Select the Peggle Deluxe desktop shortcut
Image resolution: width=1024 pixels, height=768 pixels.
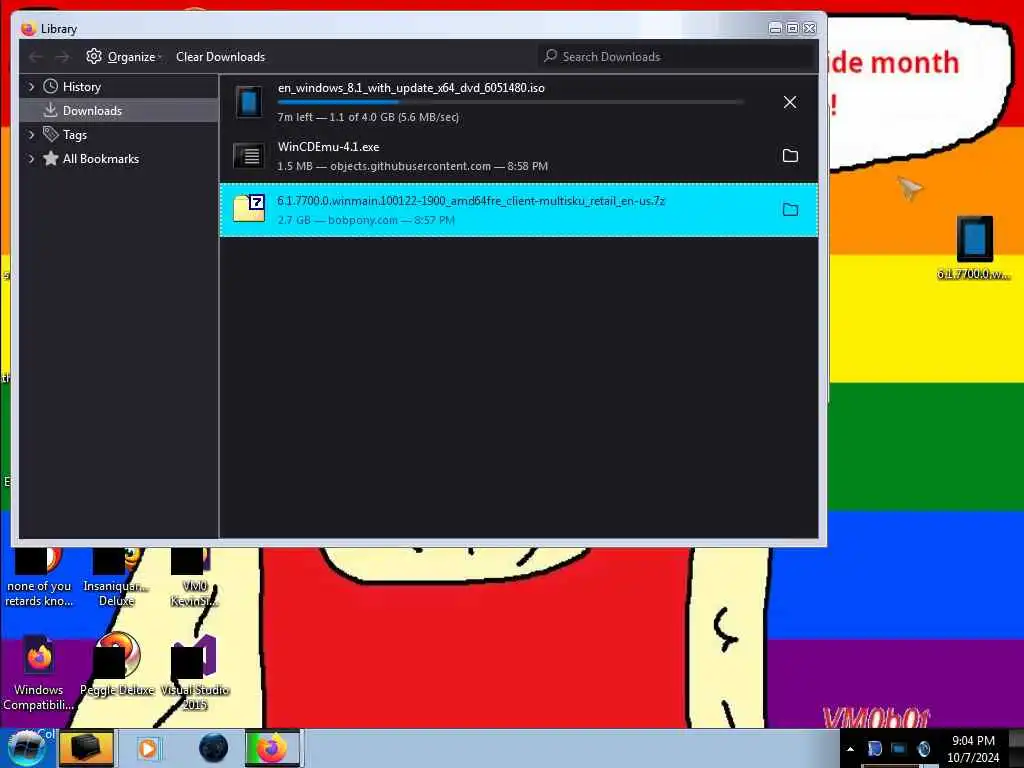point(117,666)
